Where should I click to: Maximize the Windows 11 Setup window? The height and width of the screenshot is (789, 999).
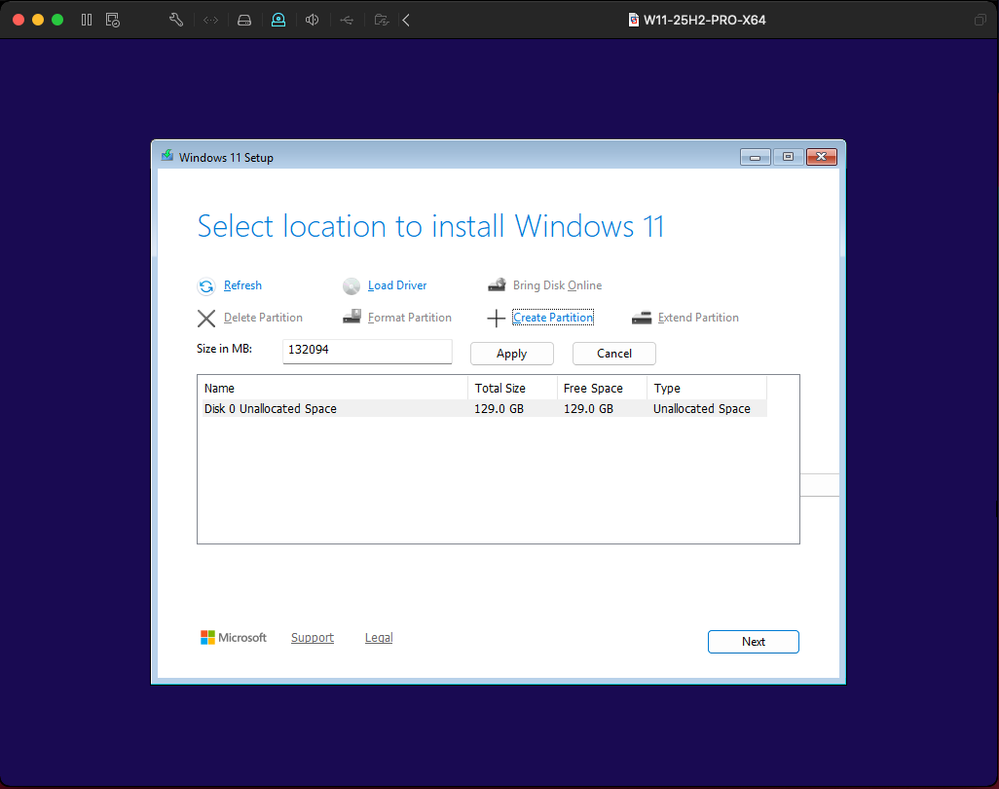point(788,157)
